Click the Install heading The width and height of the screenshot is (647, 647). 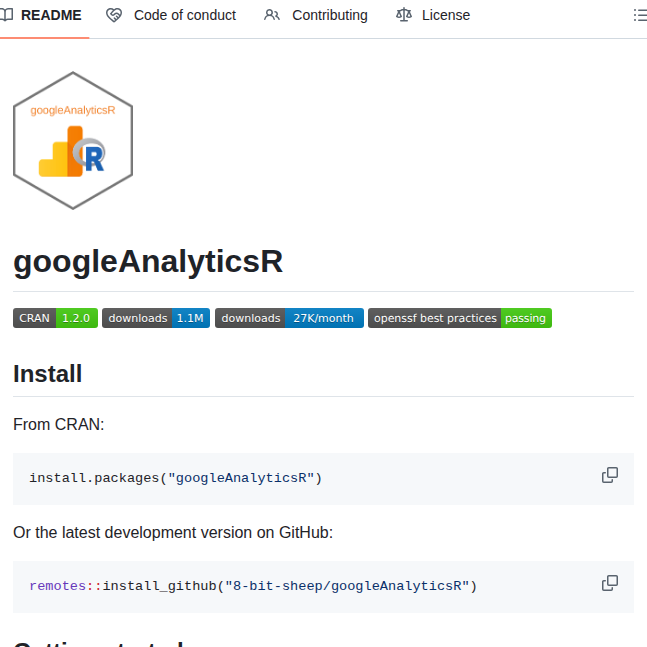point(47,374)
